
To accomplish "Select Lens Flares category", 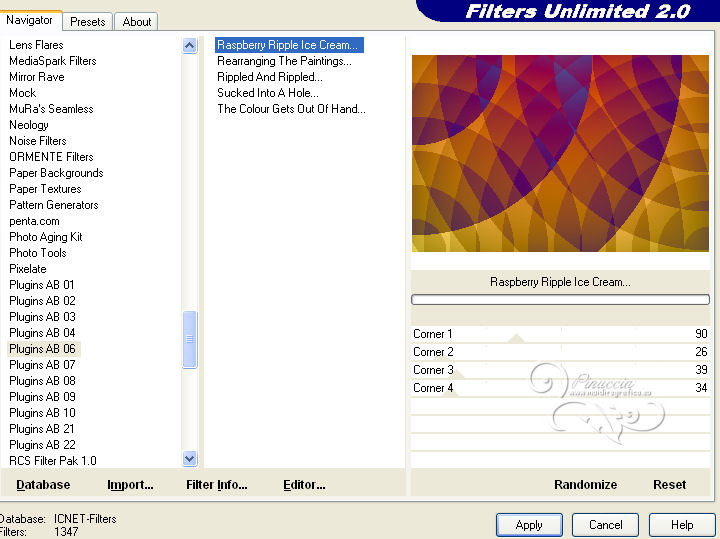I will click(x=36, y=45).
